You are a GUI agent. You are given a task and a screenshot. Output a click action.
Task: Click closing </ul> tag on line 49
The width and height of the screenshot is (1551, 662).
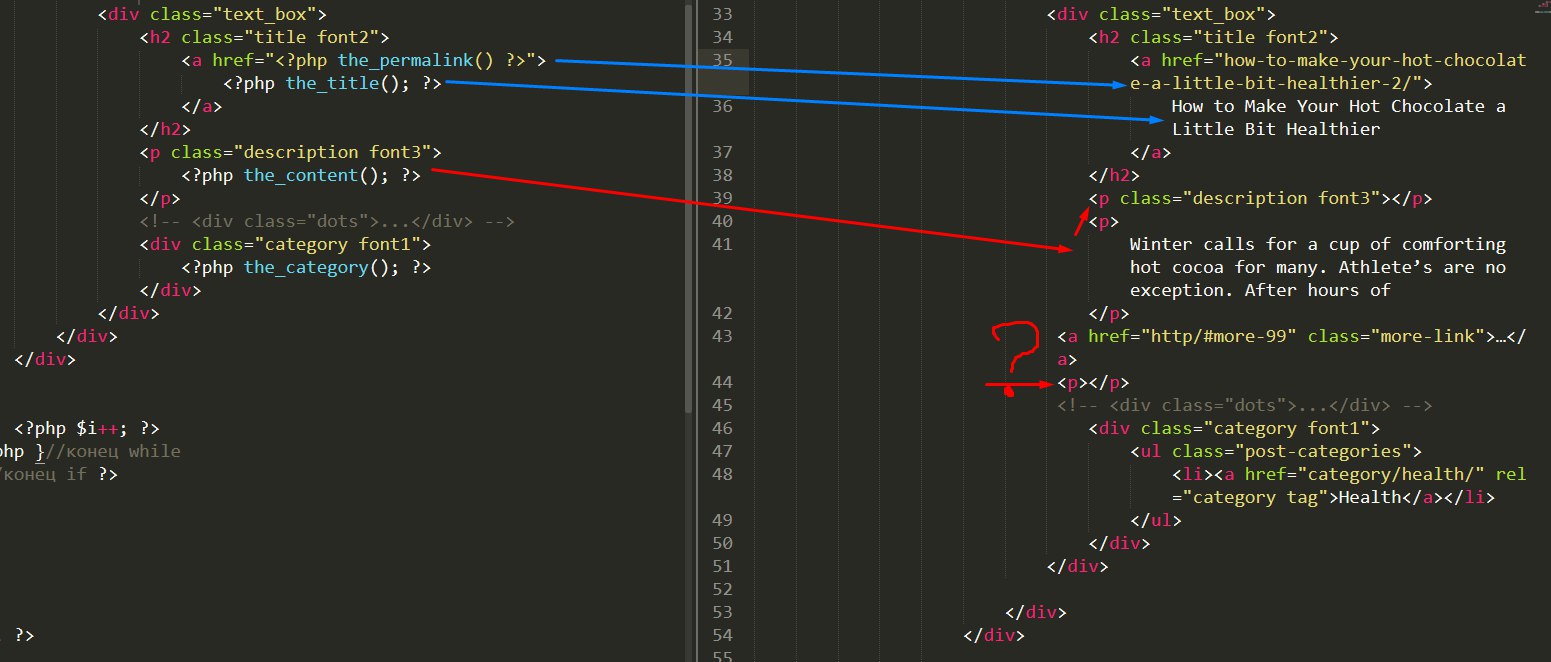1156,520
